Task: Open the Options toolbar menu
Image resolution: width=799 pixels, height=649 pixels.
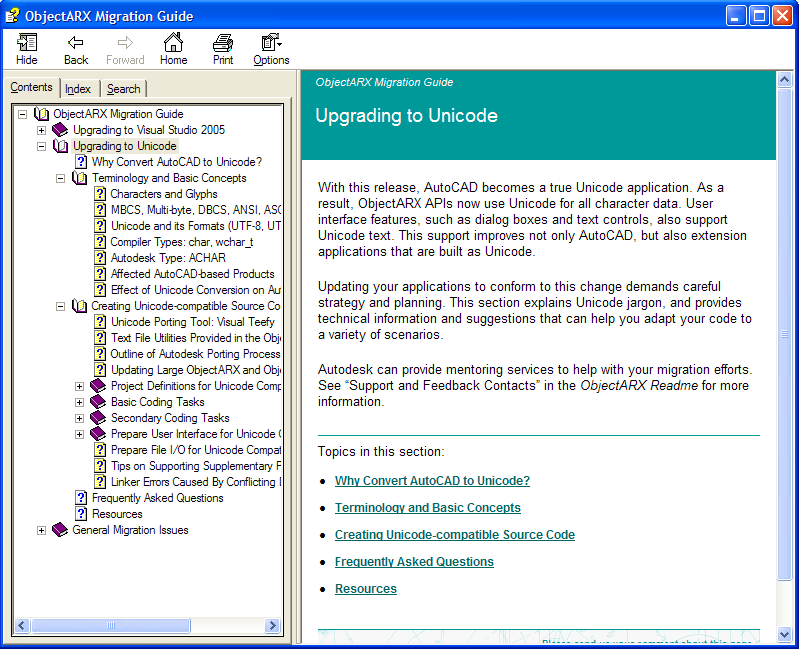Action: click(x=271, y=48)
